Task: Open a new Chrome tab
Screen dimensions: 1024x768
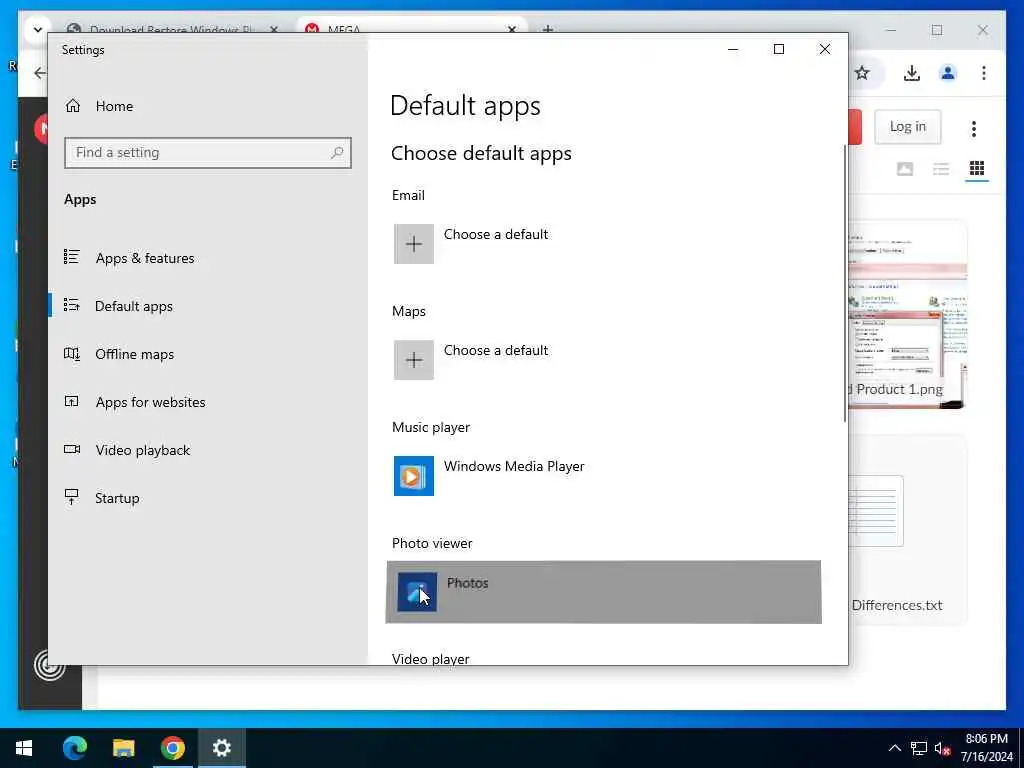Action: [548, 29]
